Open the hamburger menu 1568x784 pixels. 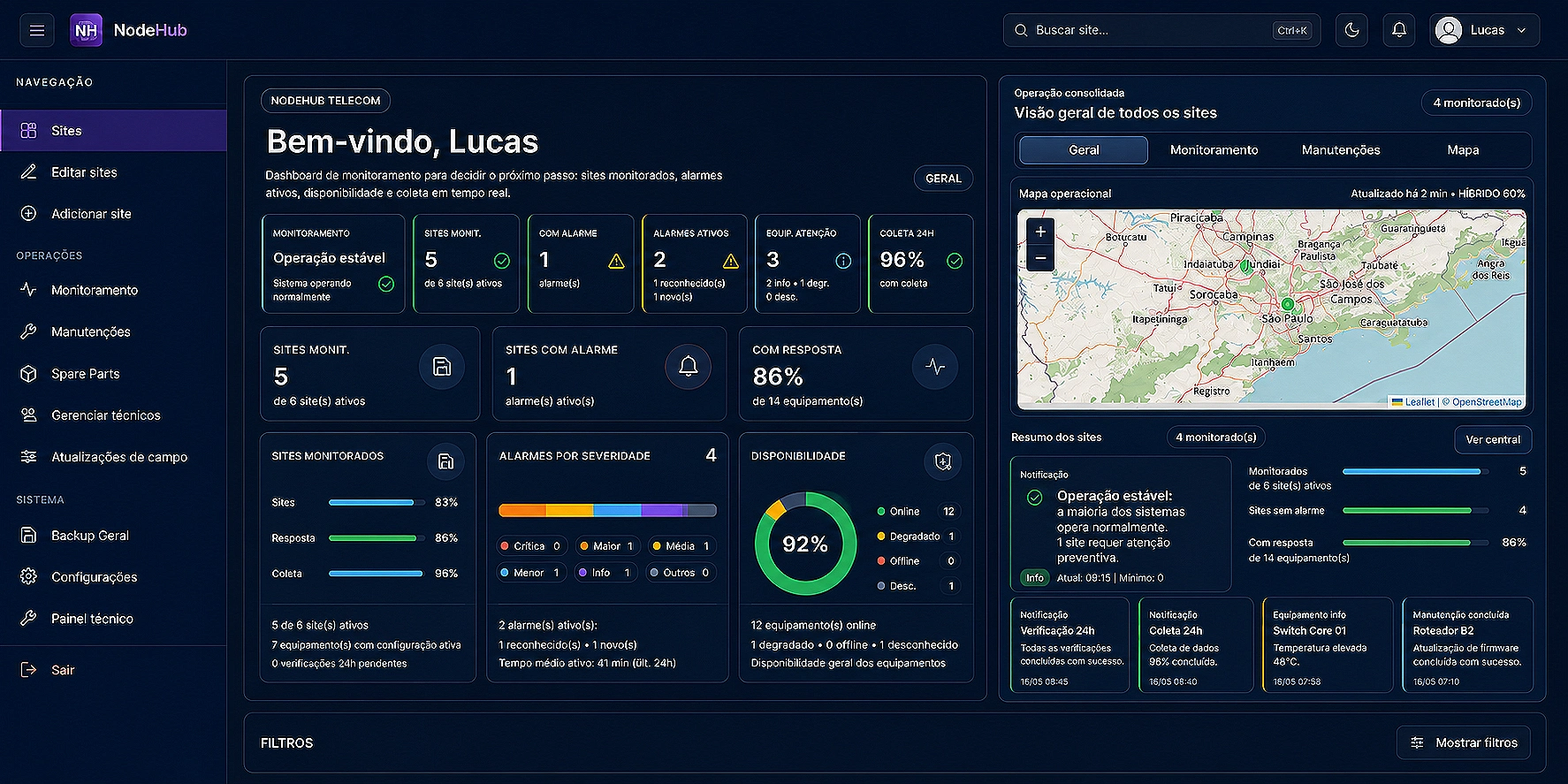point(36,30)
